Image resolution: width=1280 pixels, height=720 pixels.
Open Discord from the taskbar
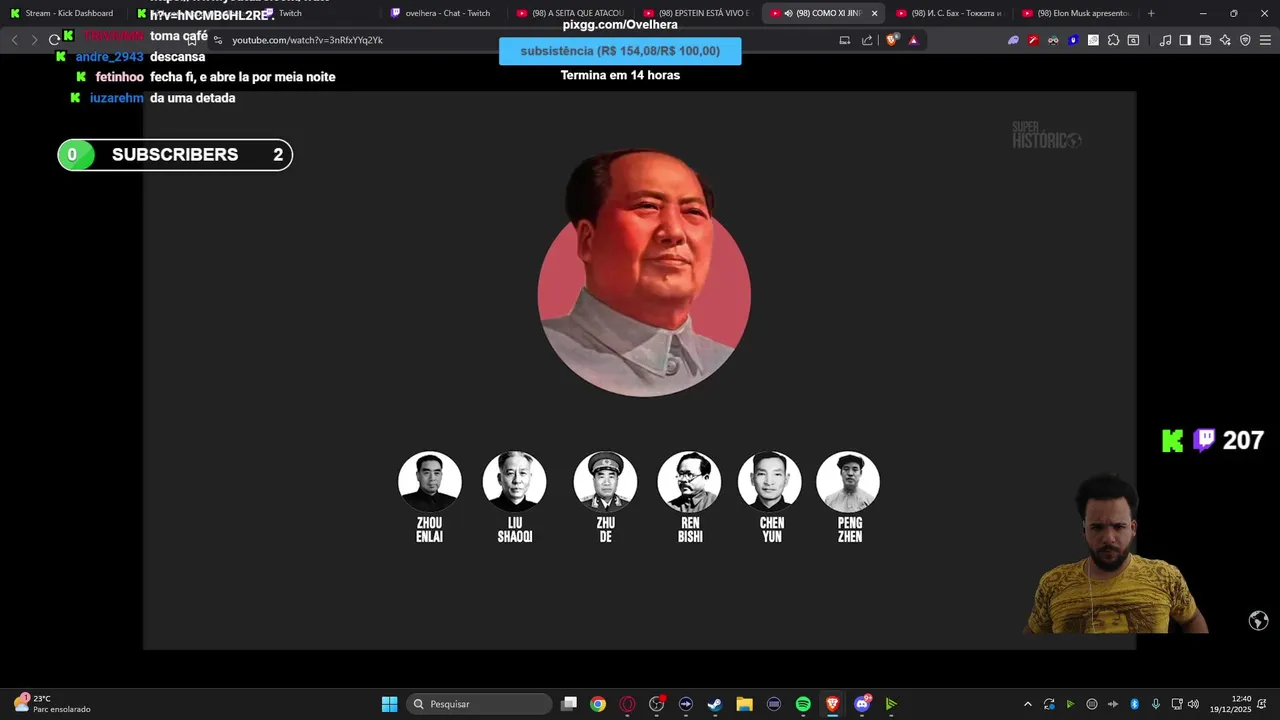(862, 704)
